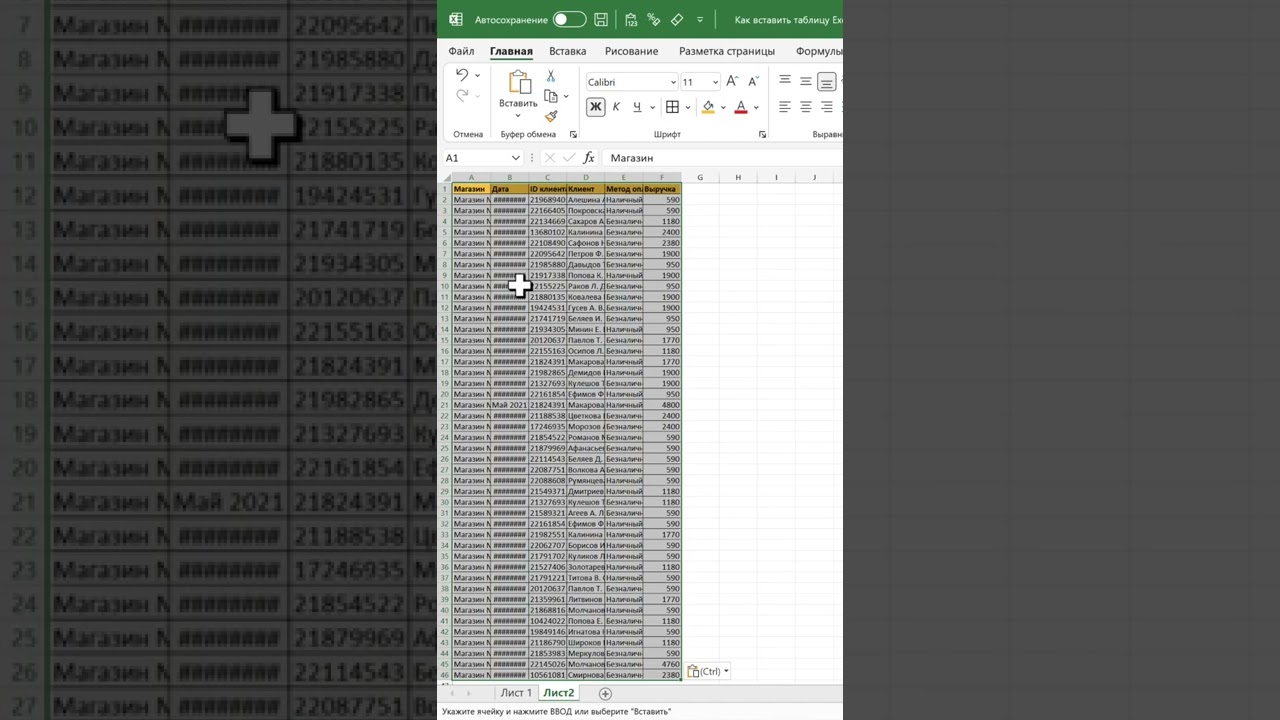1280x720 pixels.
Task: Switch to the Вставка ribbon tab
Action: 568,51
